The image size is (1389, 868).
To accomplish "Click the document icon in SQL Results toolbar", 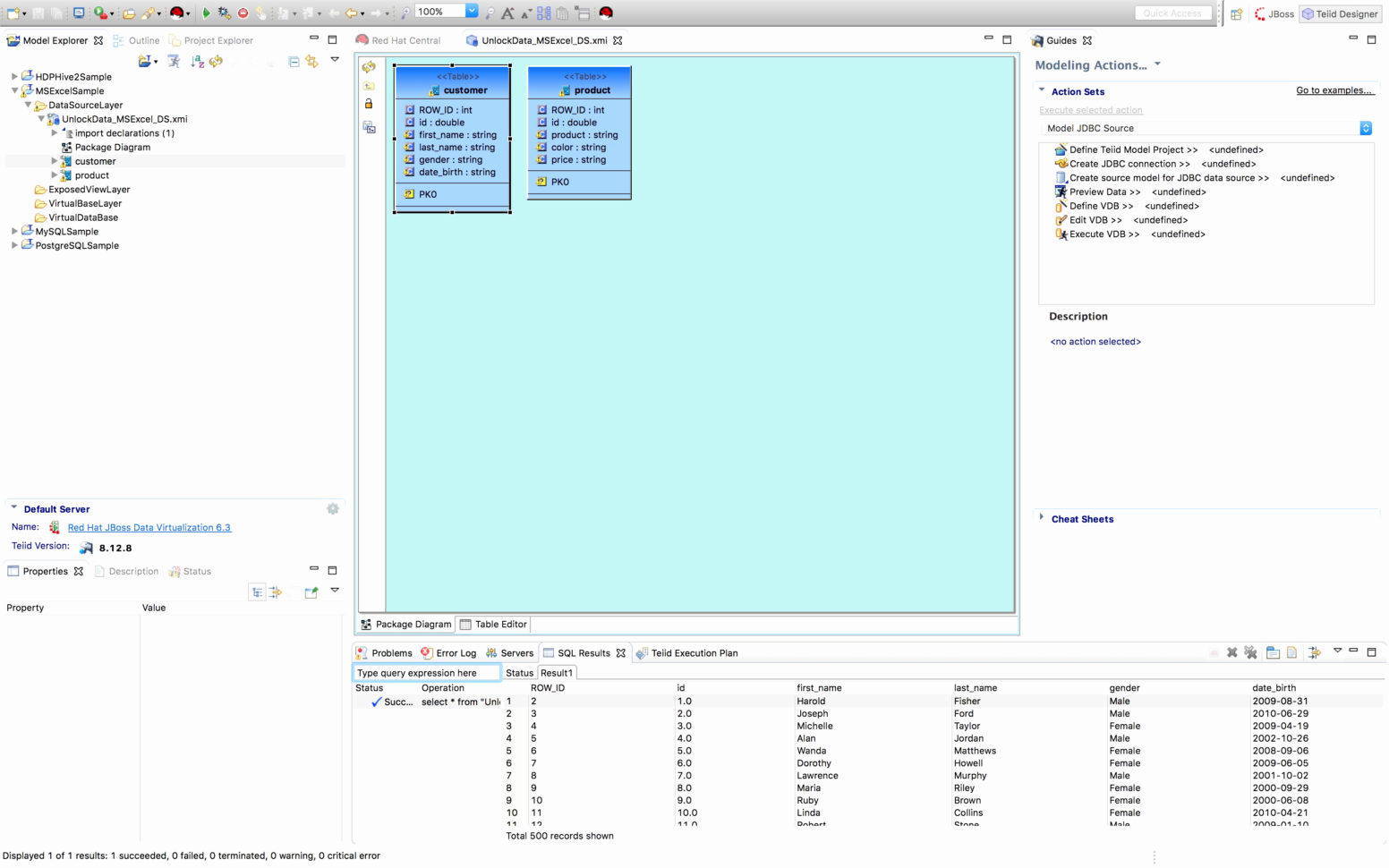I will [1291, 653].
